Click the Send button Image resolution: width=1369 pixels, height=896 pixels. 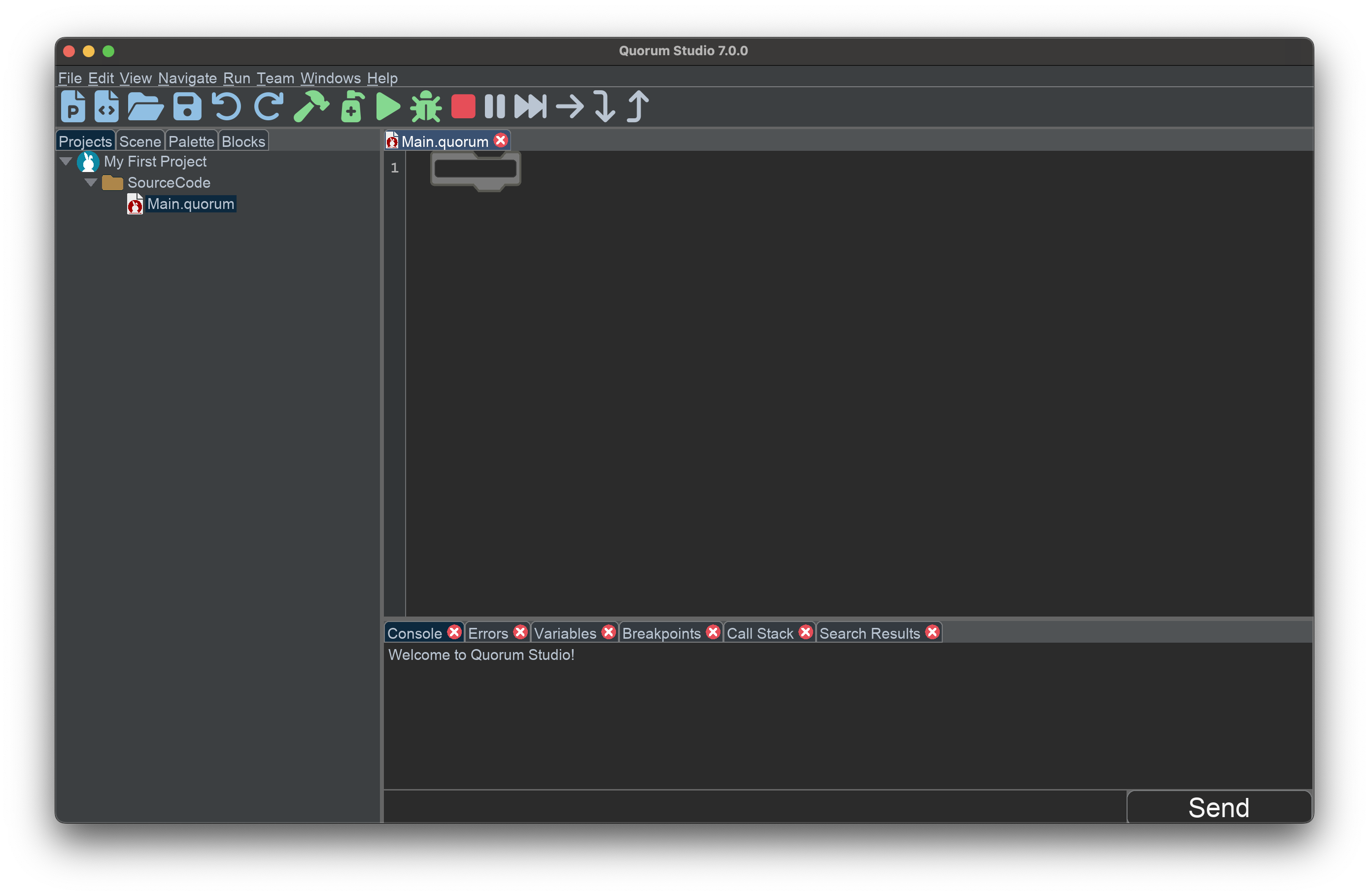pos(1219,807)
